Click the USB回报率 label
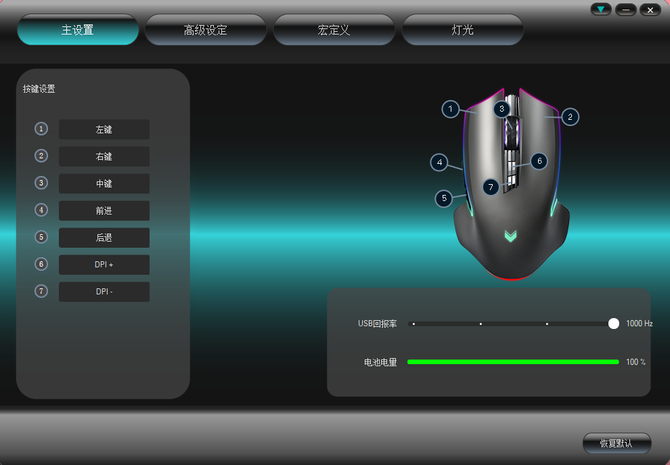Image resolution: width=670 pixels, height=465 pixels. coord(377,324)
